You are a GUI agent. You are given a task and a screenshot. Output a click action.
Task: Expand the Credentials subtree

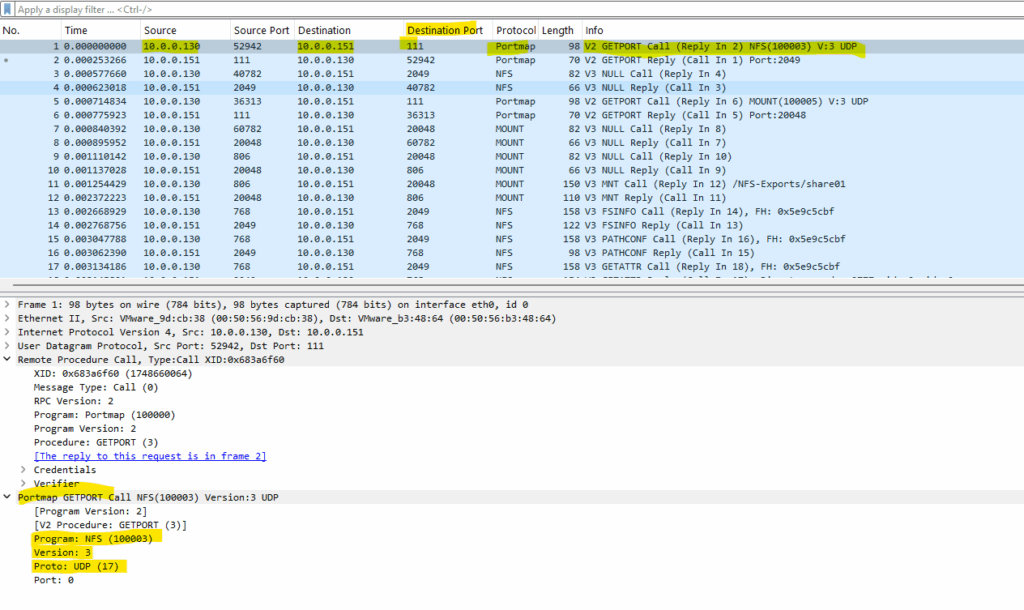(x=24, y=470)
